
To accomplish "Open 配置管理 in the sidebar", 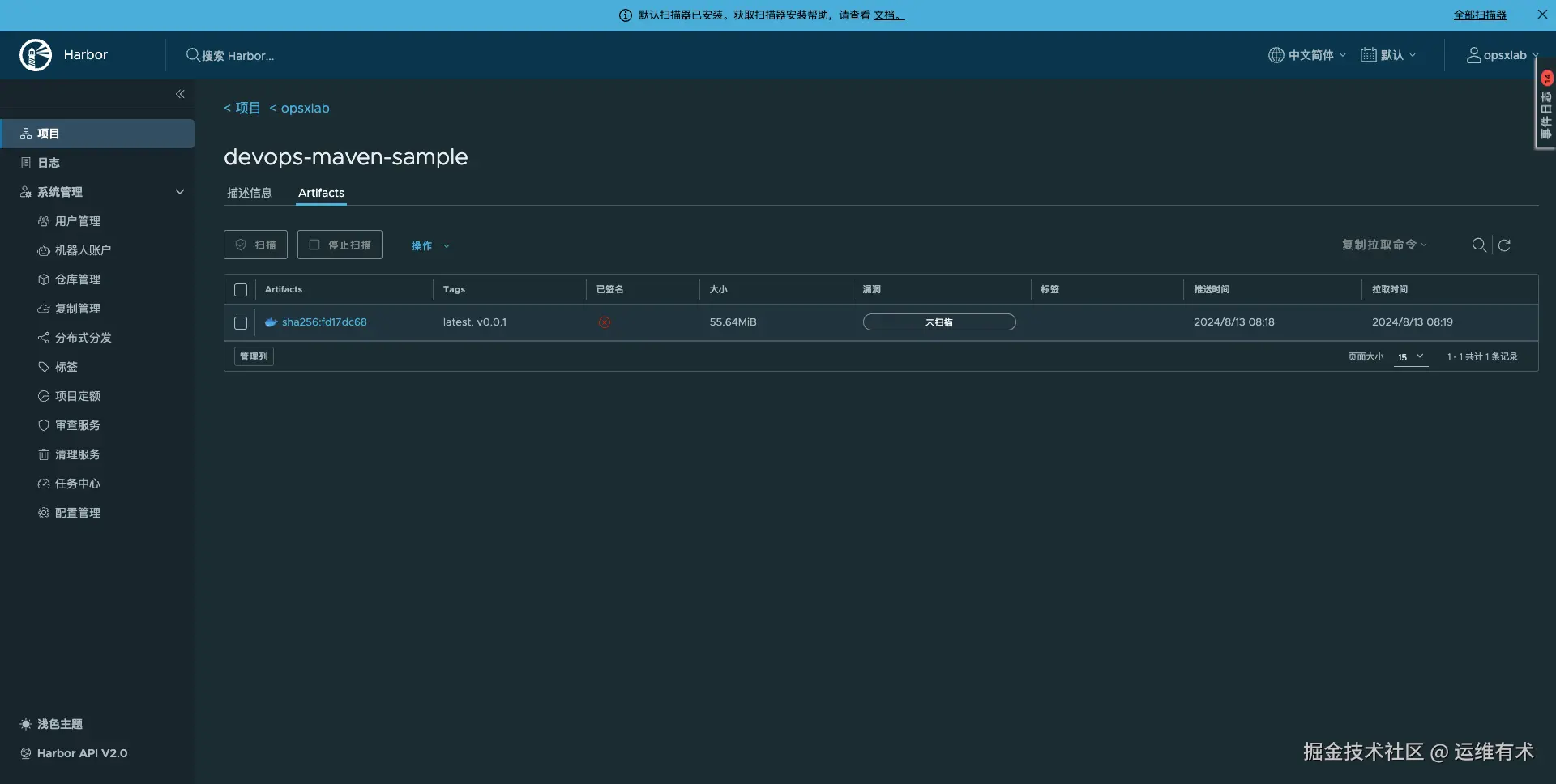I will coord(78,512).
